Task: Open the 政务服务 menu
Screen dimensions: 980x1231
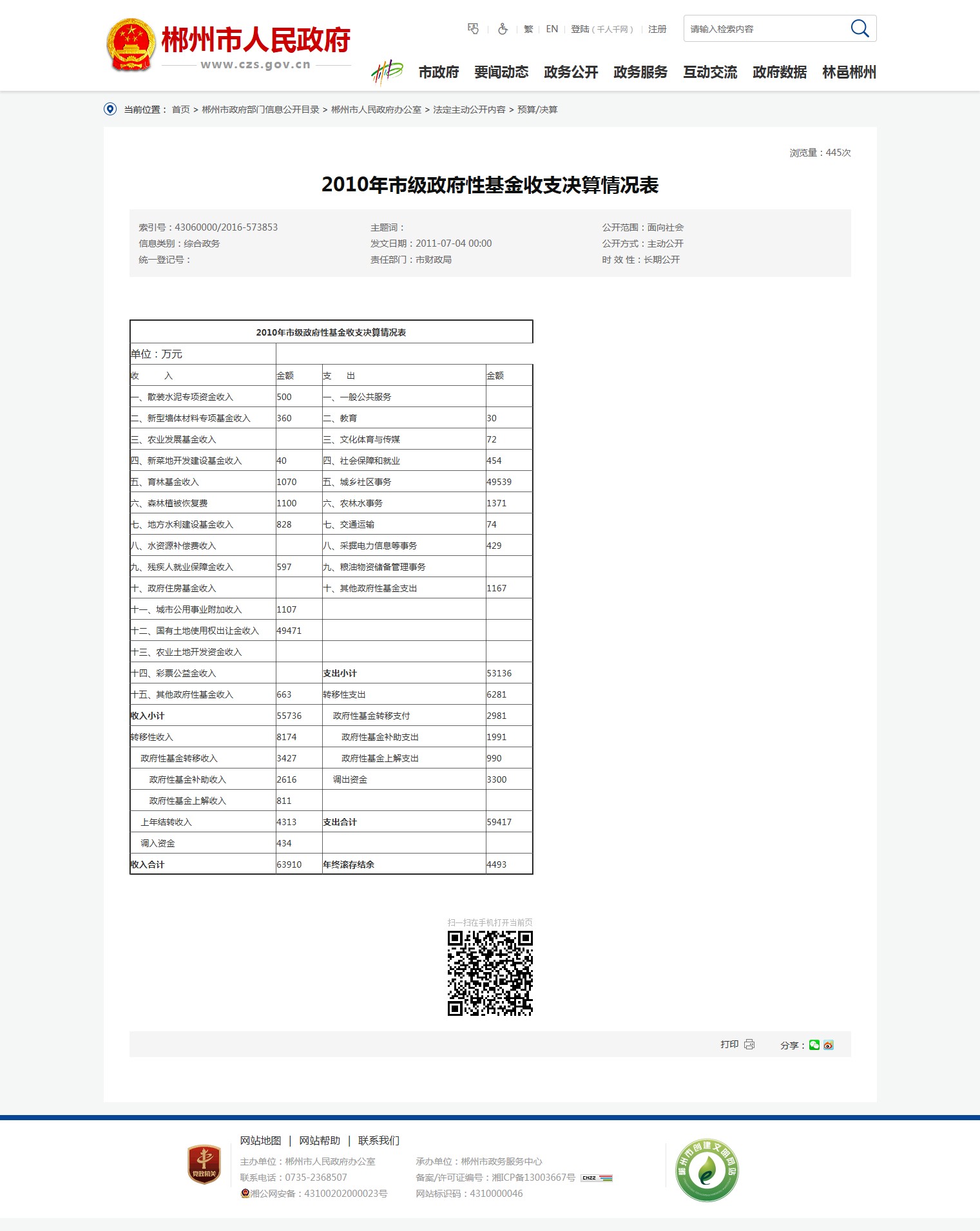Action: point(640,72)
